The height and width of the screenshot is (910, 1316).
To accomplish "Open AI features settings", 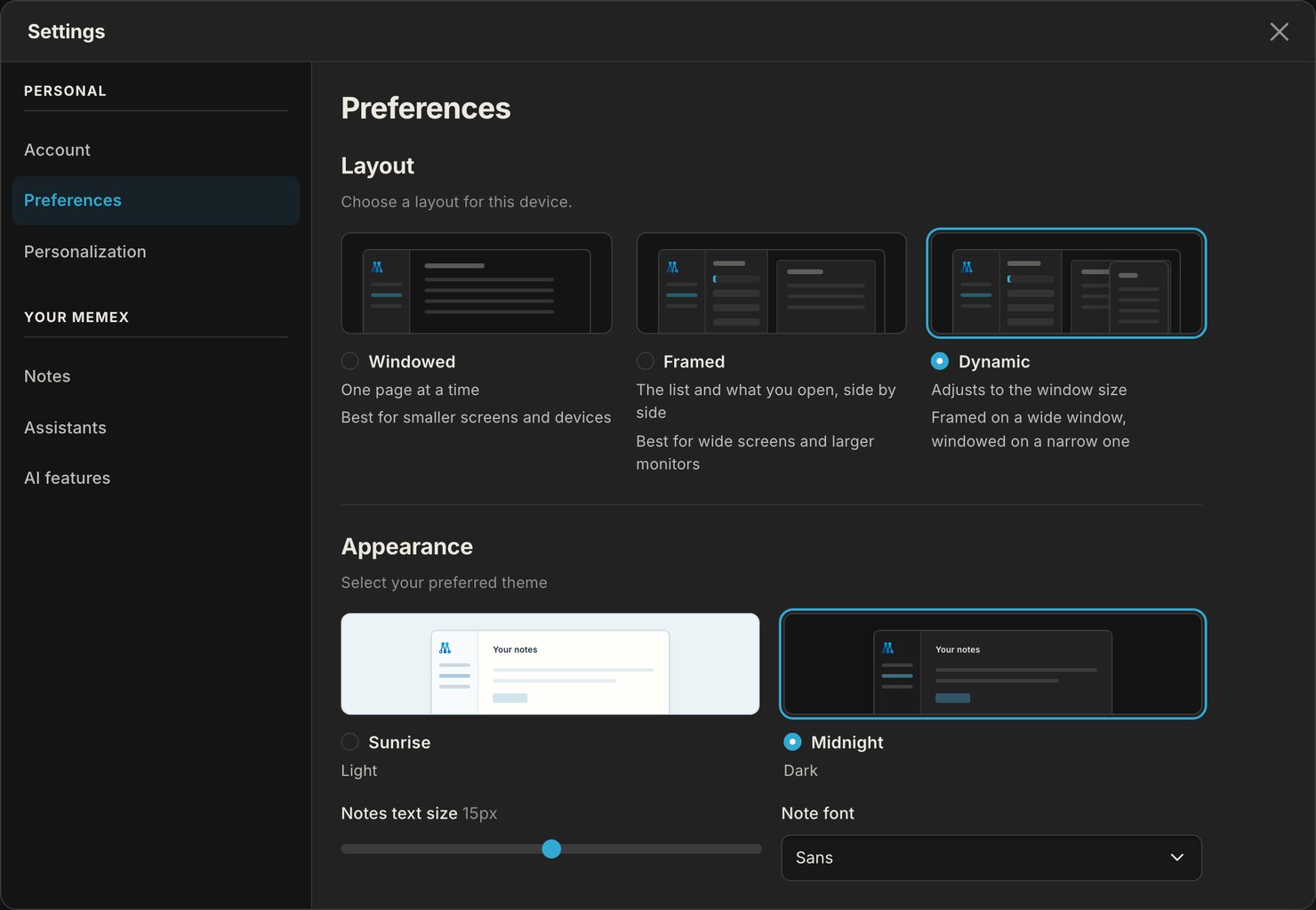I will (x=156, y=479).
